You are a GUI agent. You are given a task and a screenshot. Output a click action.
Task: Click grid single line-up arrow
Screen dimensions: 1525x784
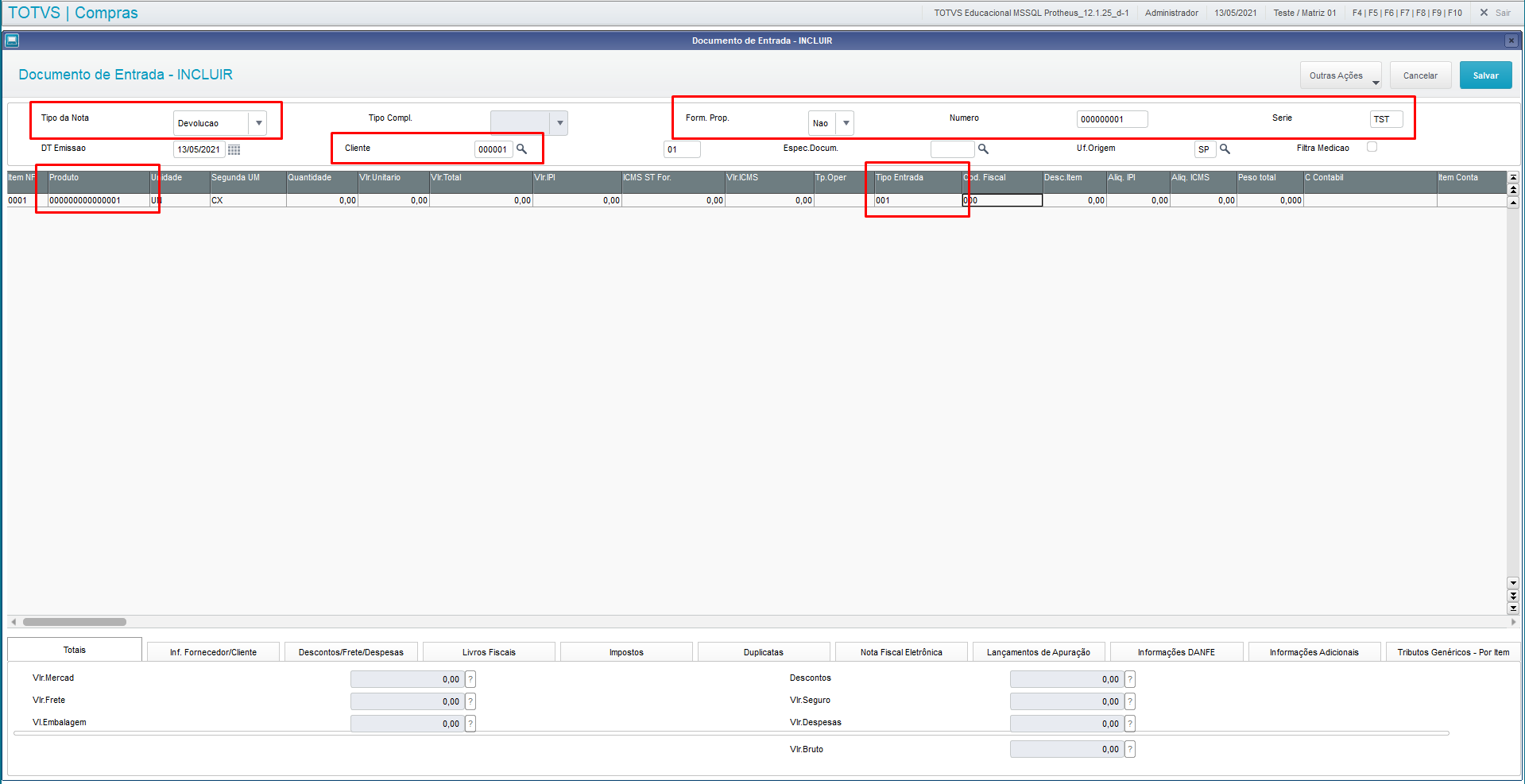pos(1513,203)
